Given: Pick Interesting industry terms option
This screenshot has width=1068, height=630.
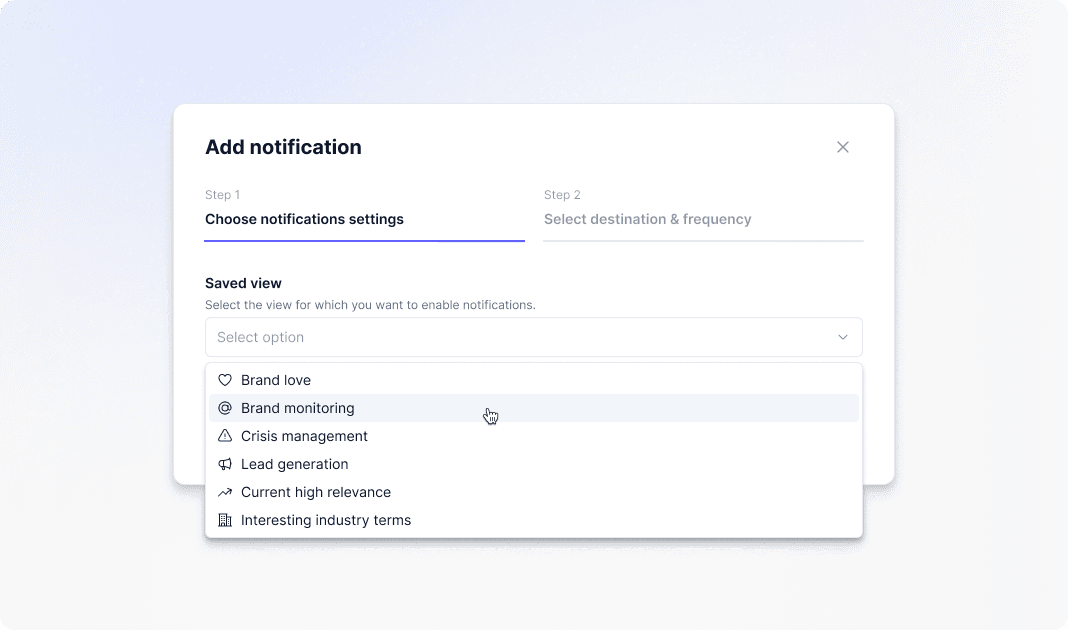Looking at the screenshot, I should (326, 520).
